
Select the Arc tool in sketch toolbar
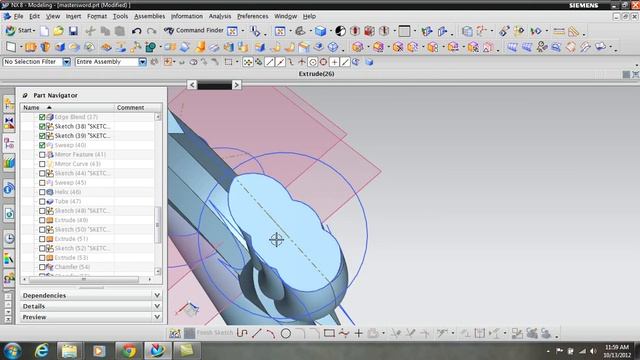271,333
